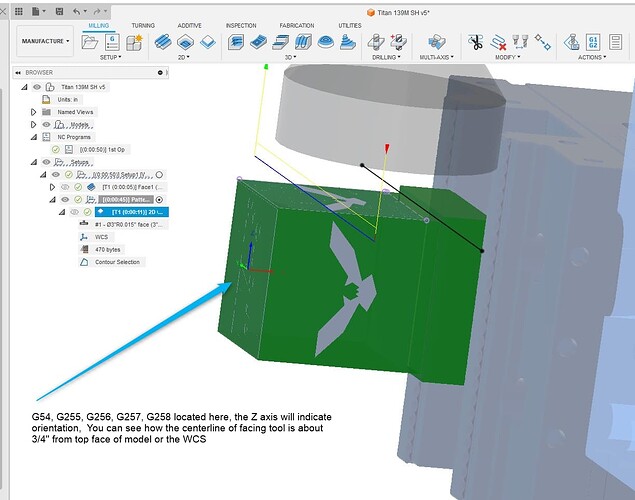Toggle visibility eye of Setup1
The width and height of the screenshot is (635, 500).
56,174
